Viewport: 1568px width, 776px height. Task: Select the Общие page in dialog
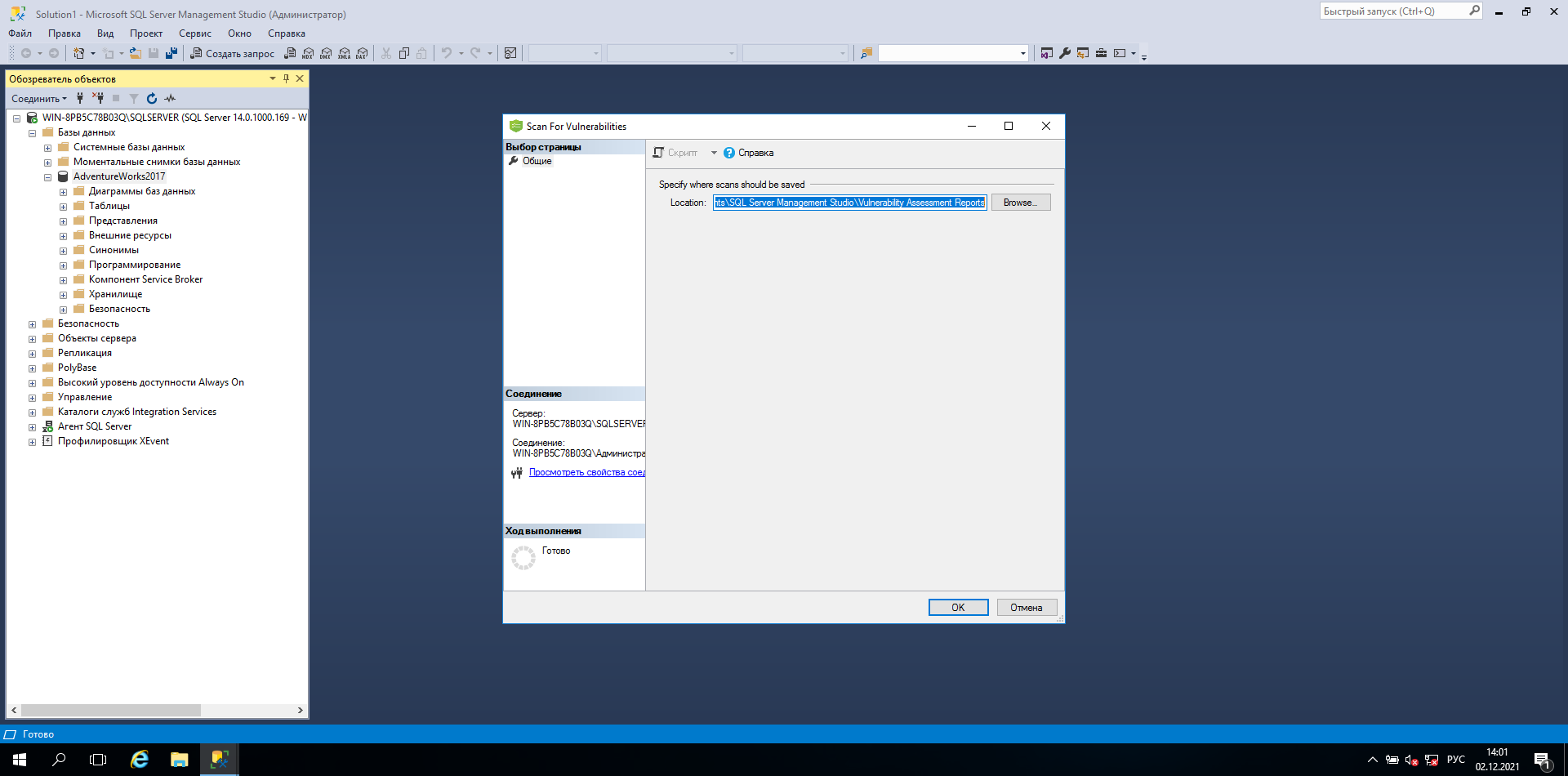point(537,161)
